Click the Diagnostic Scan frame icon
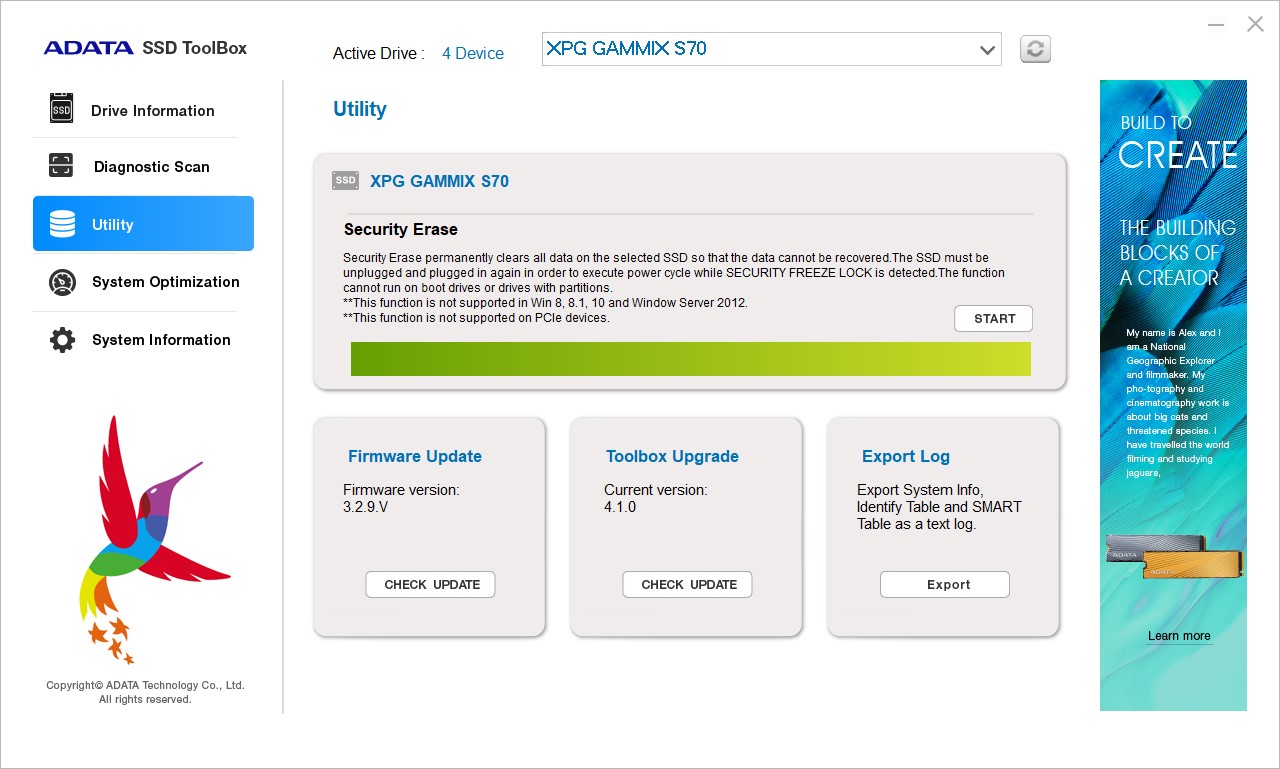The image size is (1280, 769). click(62, 166)
